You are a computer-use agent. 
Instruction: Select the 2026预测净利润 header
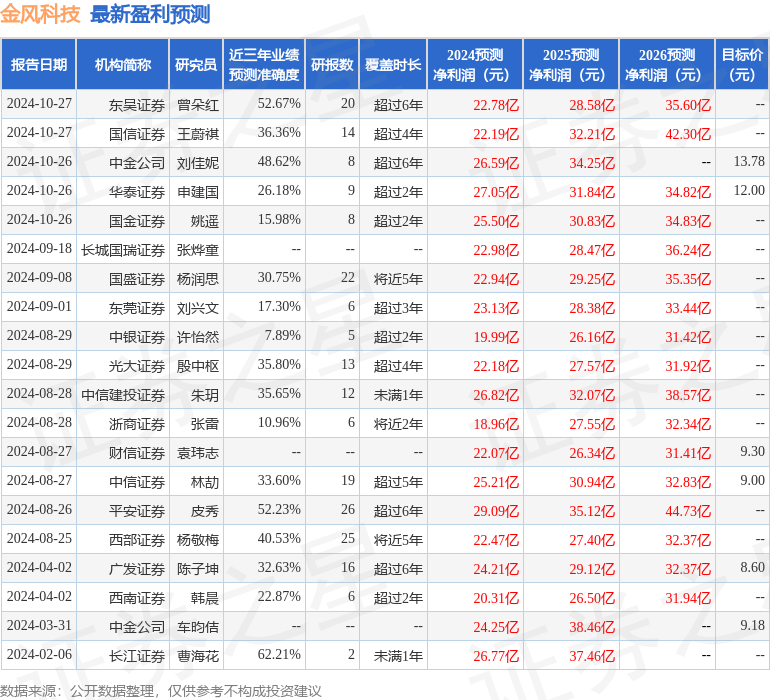click(667, 64)
